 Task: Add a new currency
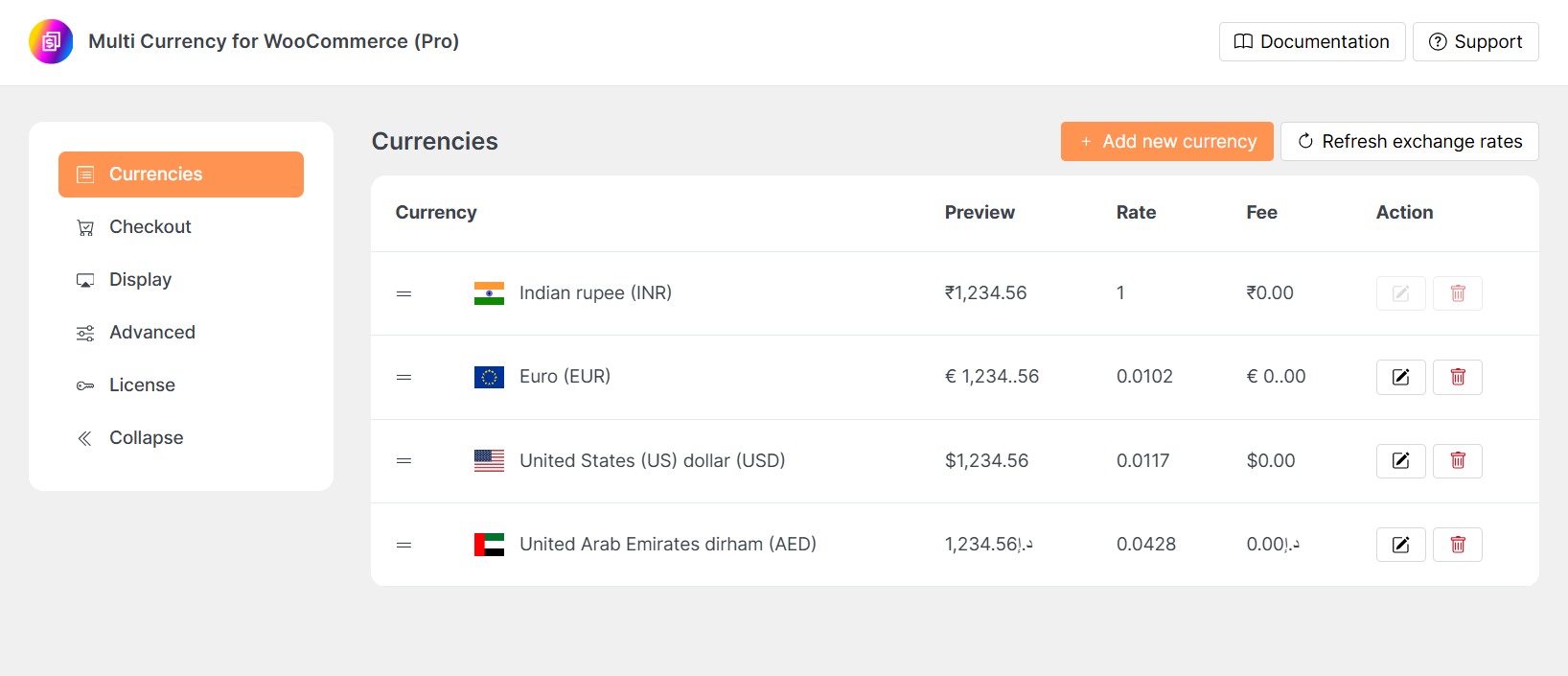(1166, 142)
